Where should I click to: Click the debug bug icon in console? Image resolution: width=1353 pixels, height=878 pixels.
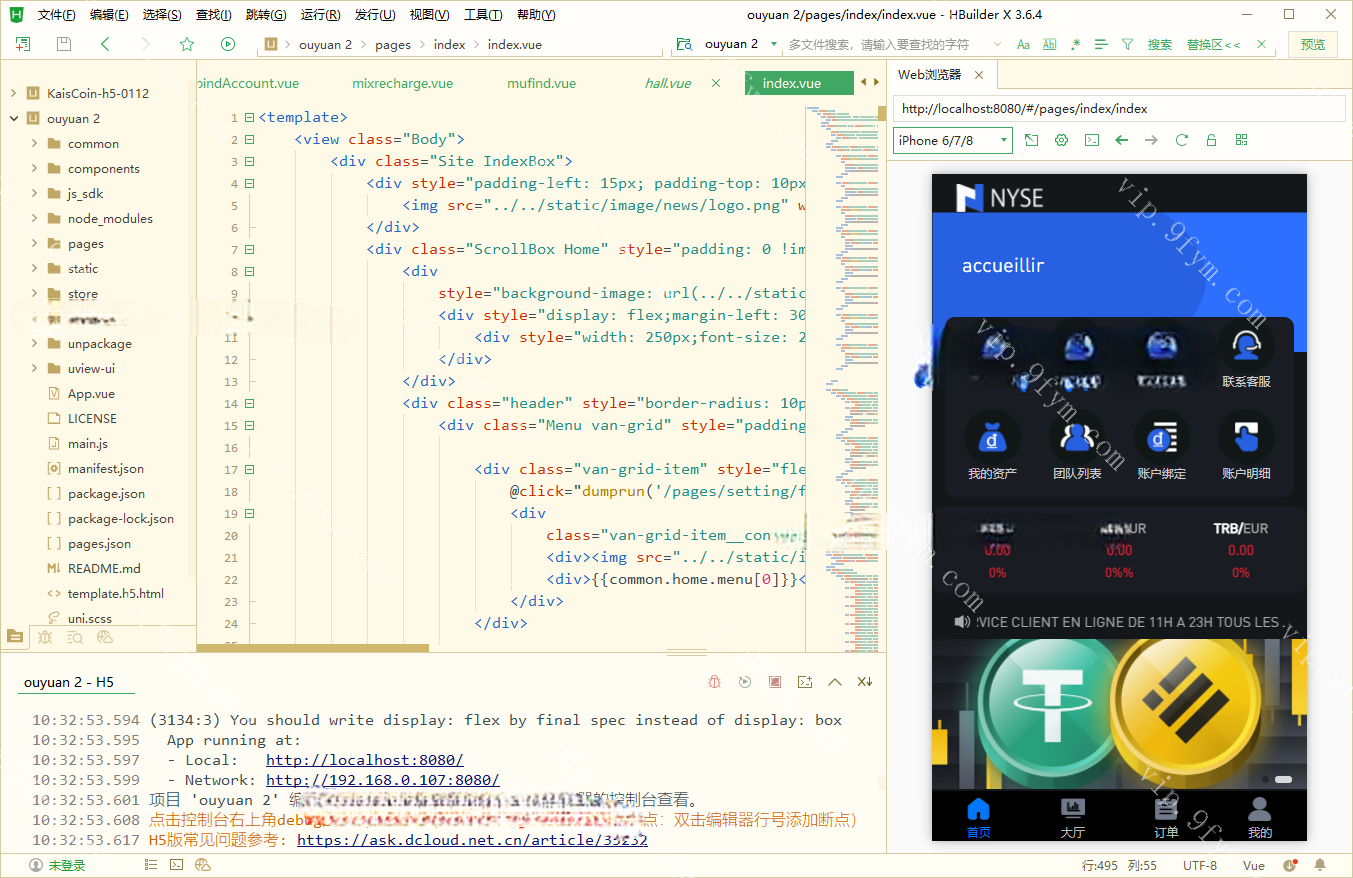click(x=715, y=682)
